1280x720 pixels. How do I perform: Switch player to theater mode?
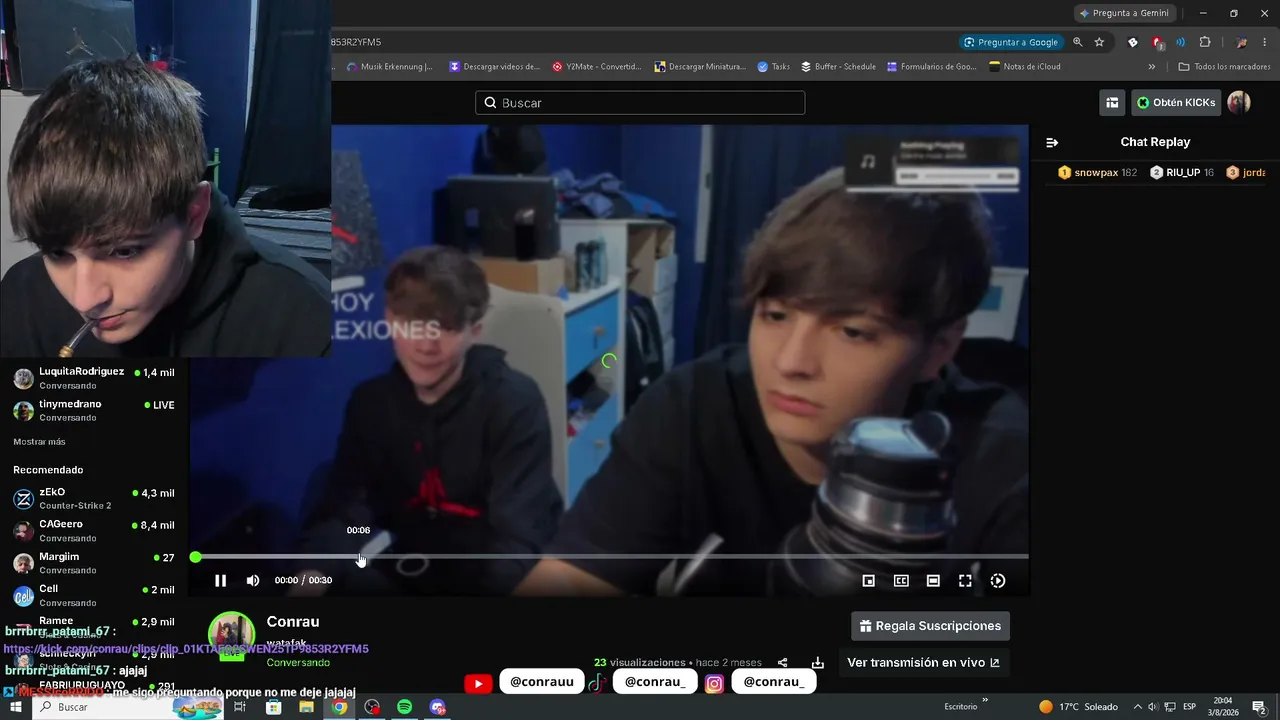click(933, 580)
